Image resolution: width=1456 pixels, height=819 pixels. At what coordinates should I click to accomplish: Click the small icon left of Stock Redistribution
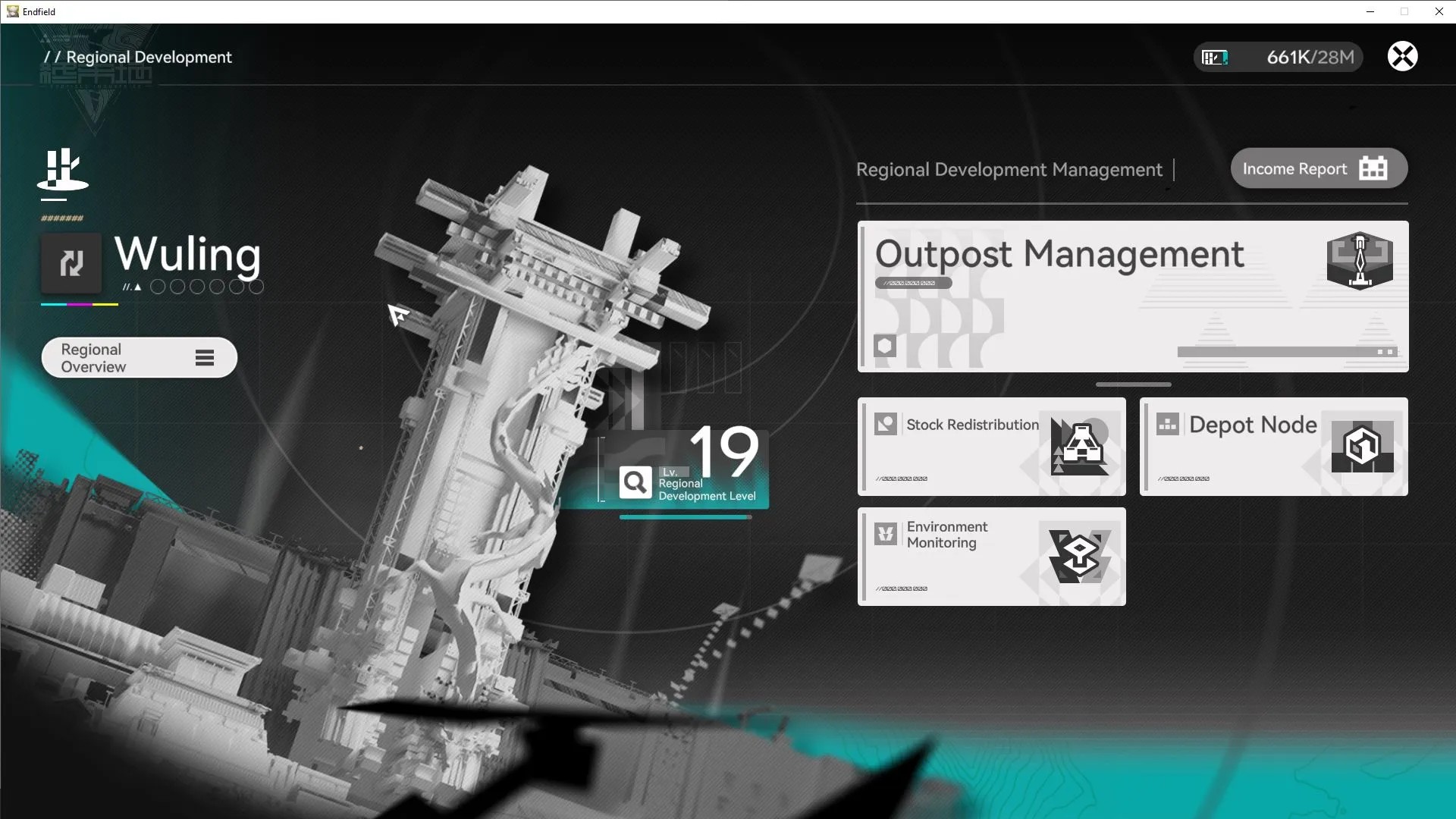tap(886, 424)
